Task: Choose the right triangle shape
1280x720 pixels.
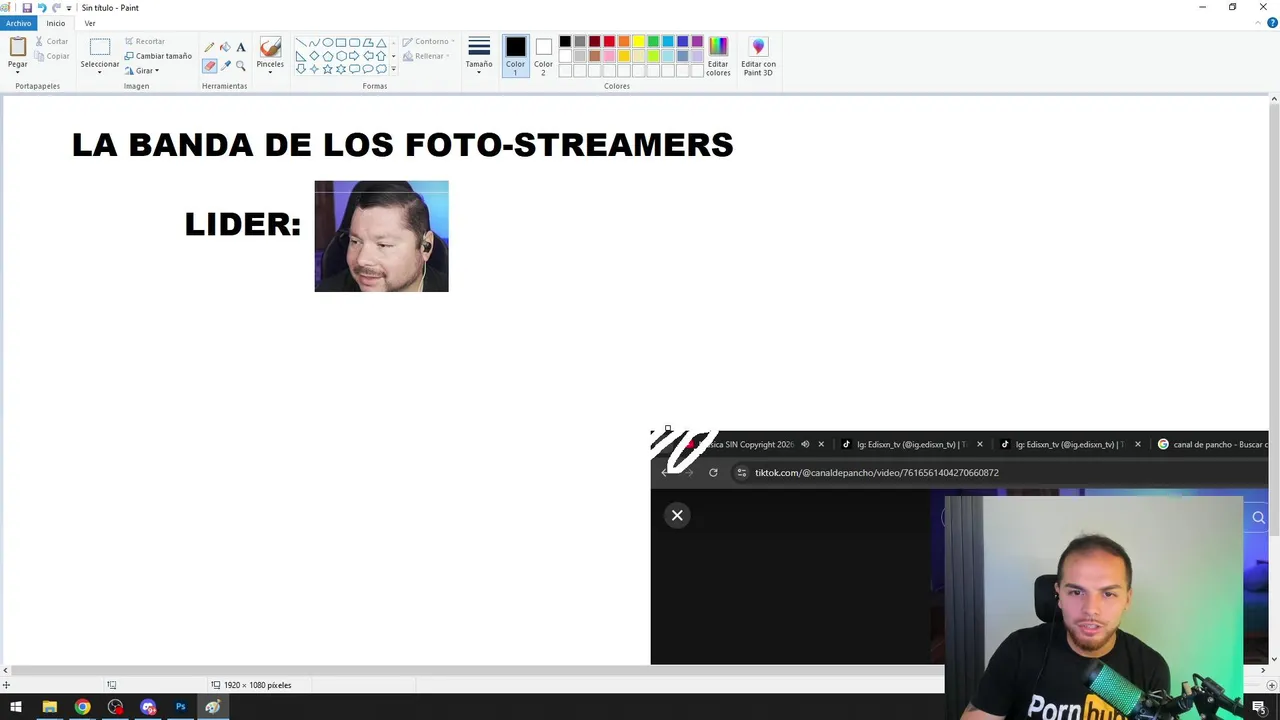Action: tap(300, 56)
